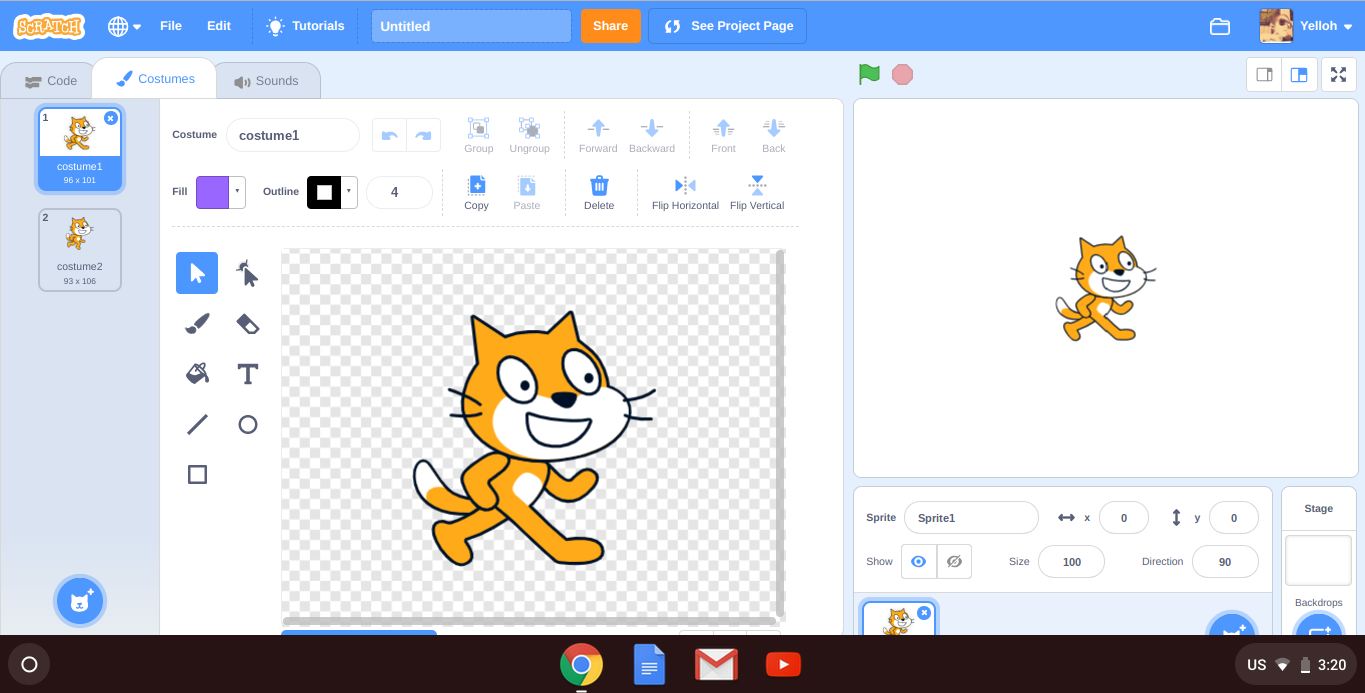Open the File menu
Viewport: 1365px width, 693px height.
pos(171,26)
